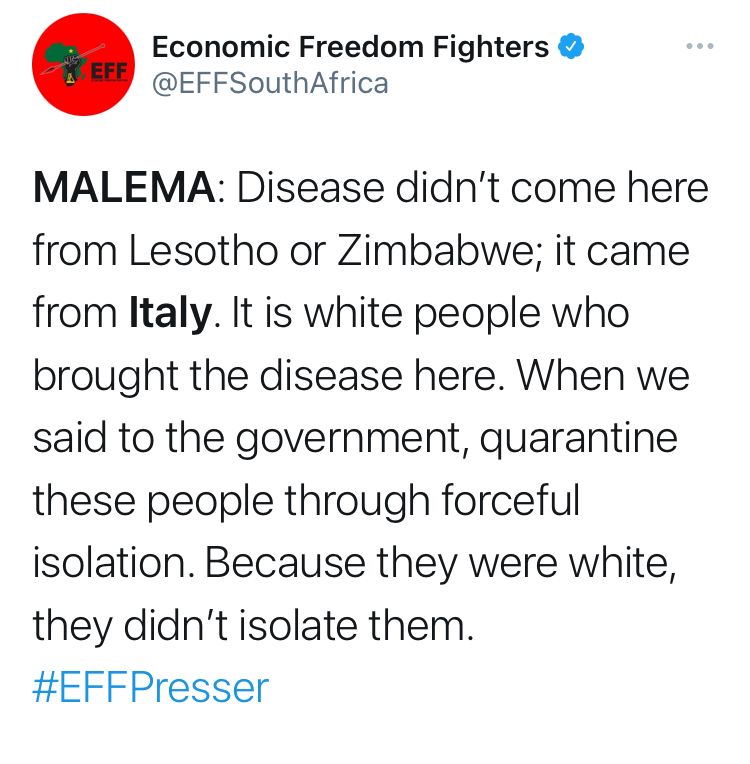Click the word forceful in the tweet
The width and height of the screenshot is (750, 764).
click(x=511, y=499)
